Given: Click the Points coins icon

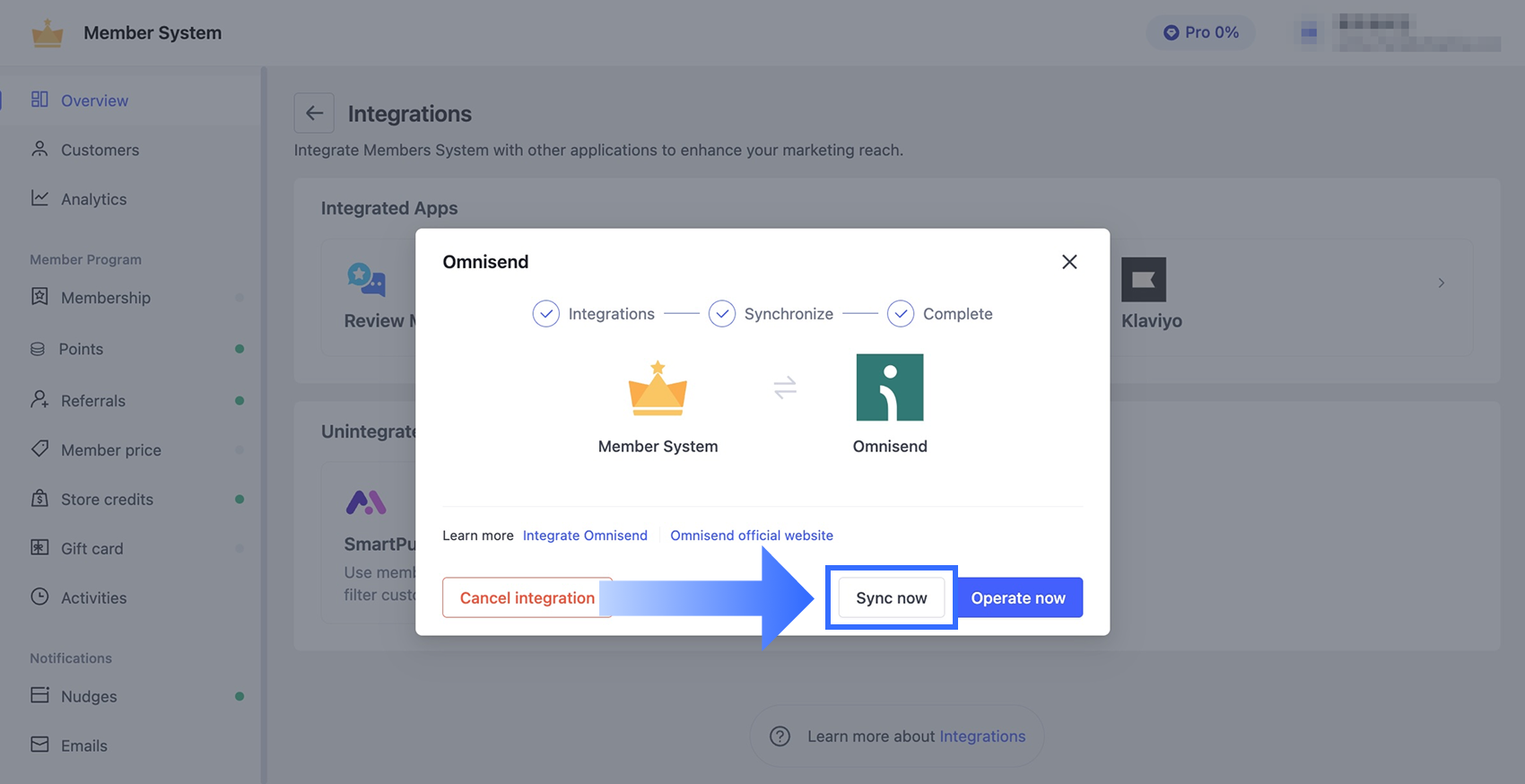Looking at the screenshot, I should [38, 349].
